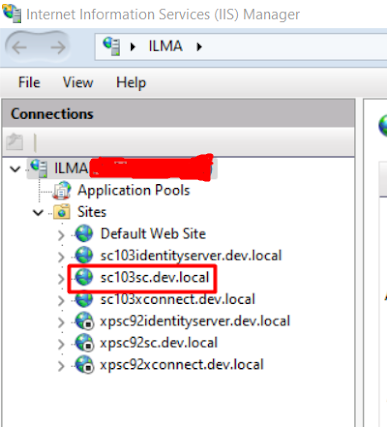Expand the sc103sc.dev.local node

[61, 279]
